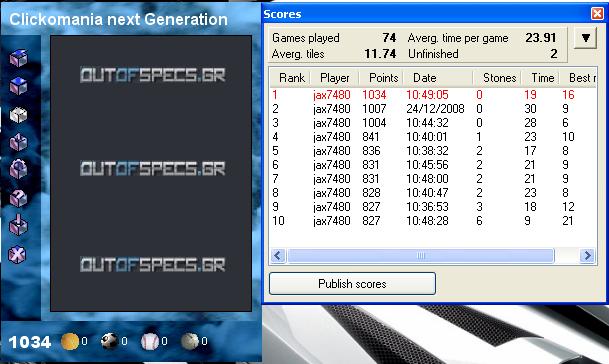Click the orange ball icon in status bar
Screen dimensions: 609x364
tap(70, 341)
